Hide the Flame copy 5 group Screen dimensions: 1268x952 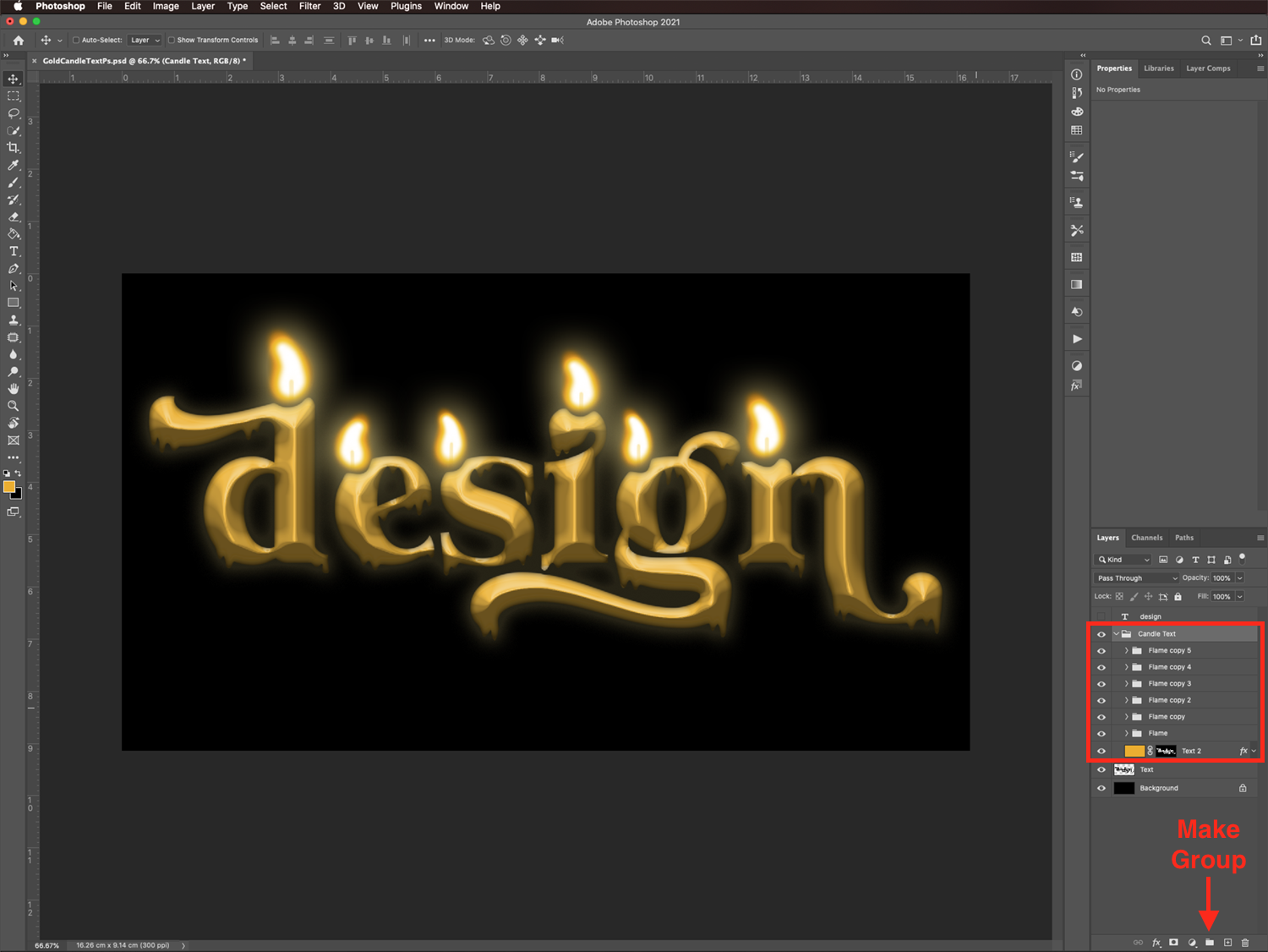pos(1101,651)
